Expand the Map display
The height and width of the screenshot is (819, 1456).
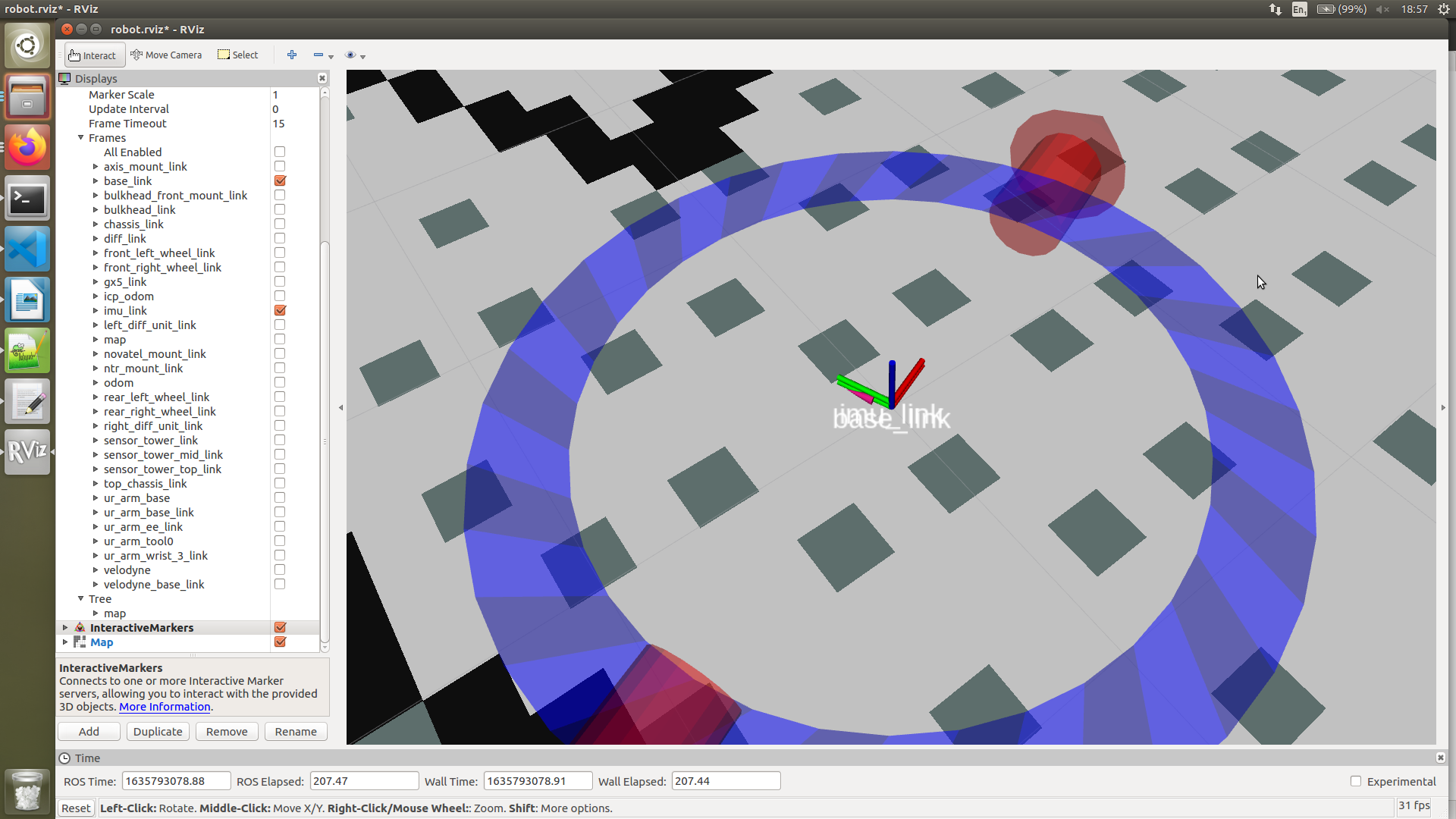coord(65,642)
